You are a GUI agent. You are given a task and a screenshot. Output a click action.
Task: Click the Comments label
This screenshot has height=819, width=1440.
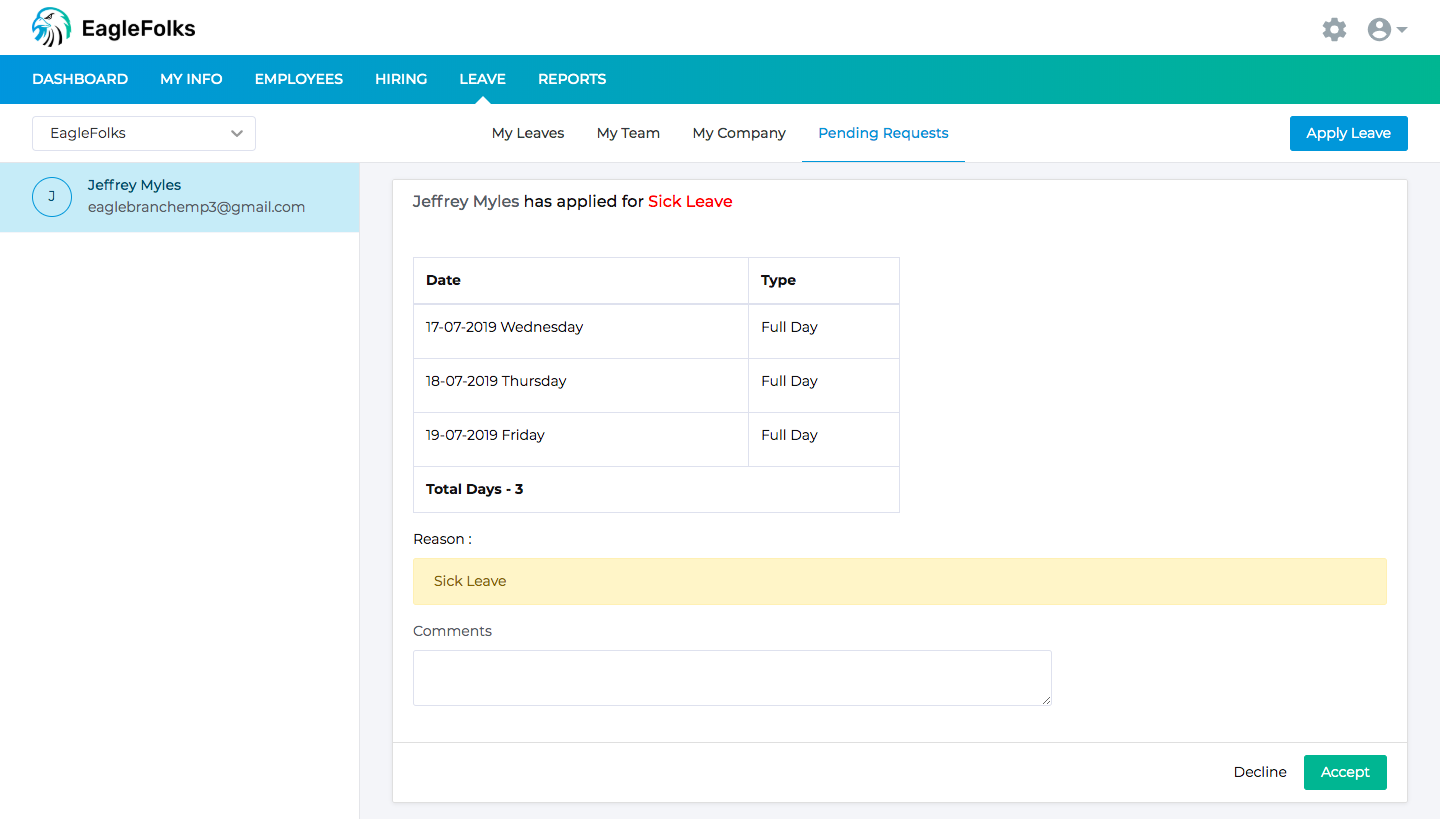[452, 631]
